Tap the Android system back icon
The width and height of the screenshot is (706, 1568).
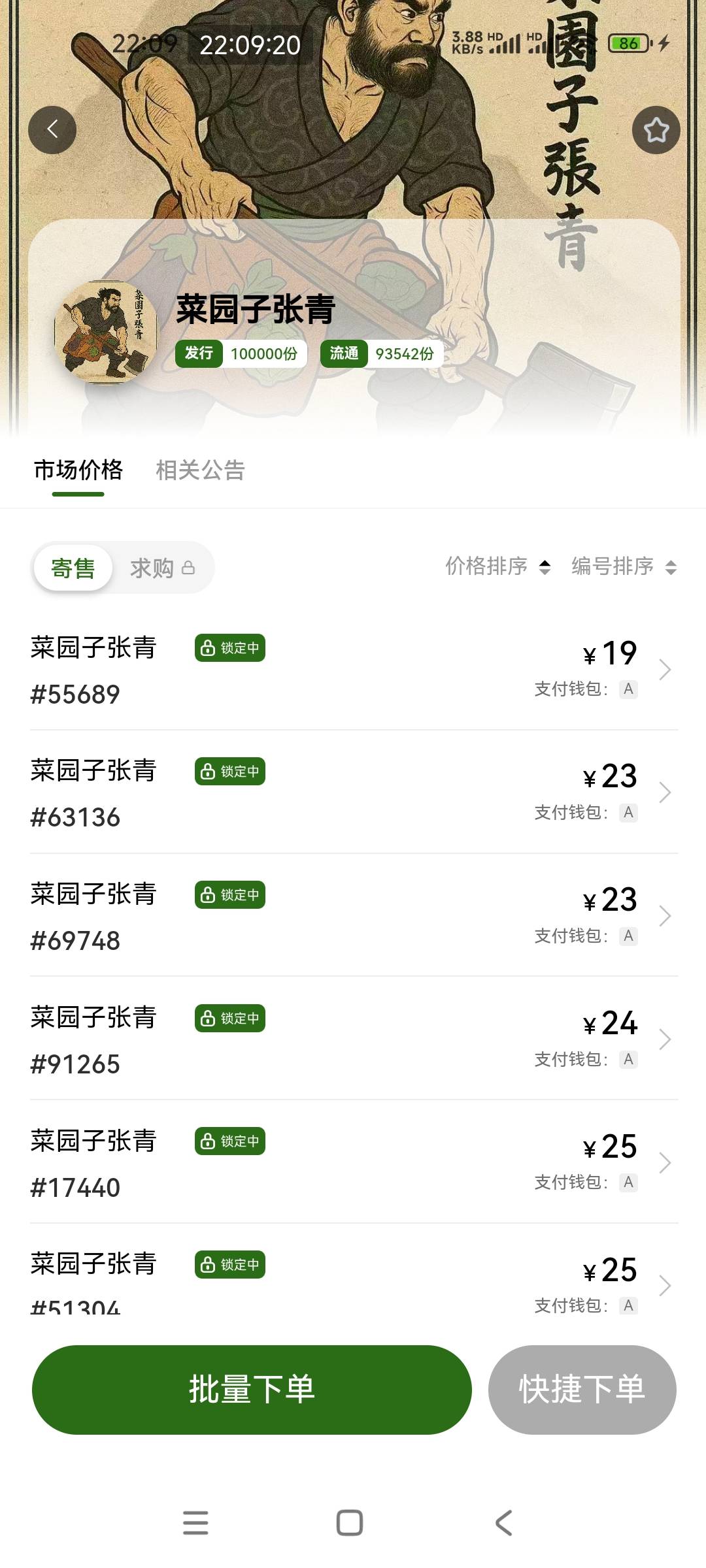504,1522
